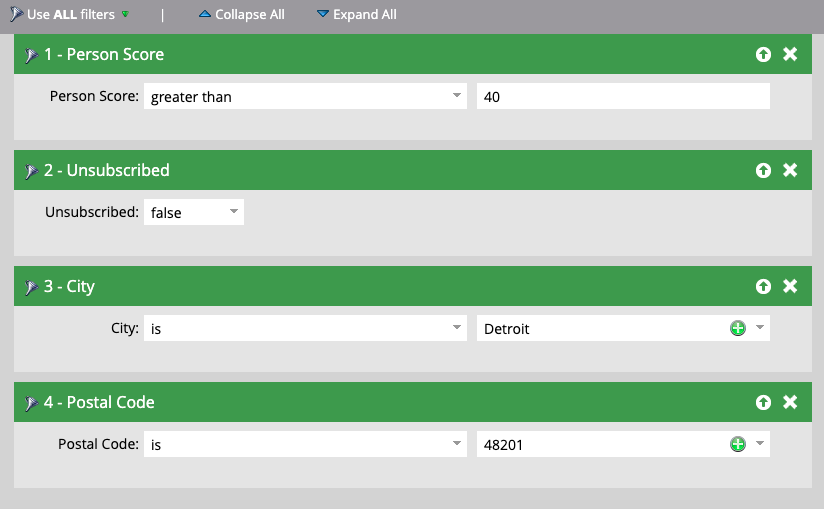824x509 pixels.
Task: Add another Postal Code value with plus icon
Action: click(x=738, y=444)
